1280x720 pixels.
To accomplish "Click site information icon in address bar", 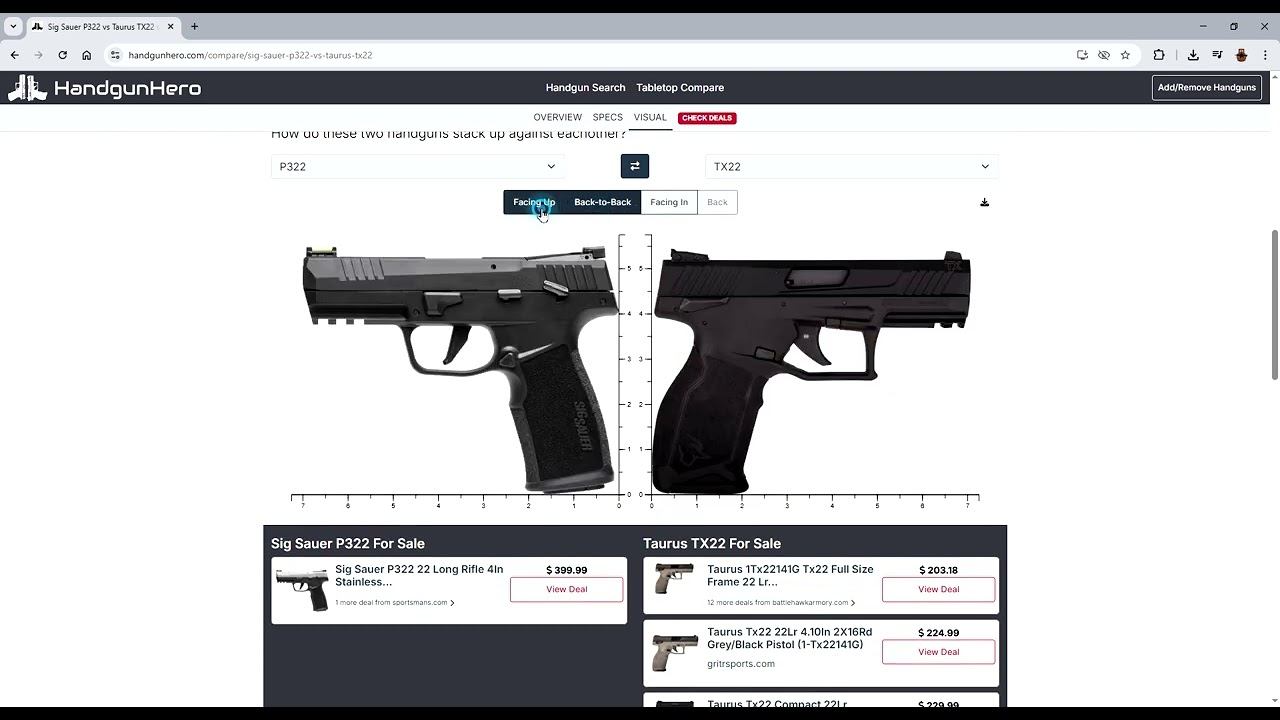I will point(115,55).
